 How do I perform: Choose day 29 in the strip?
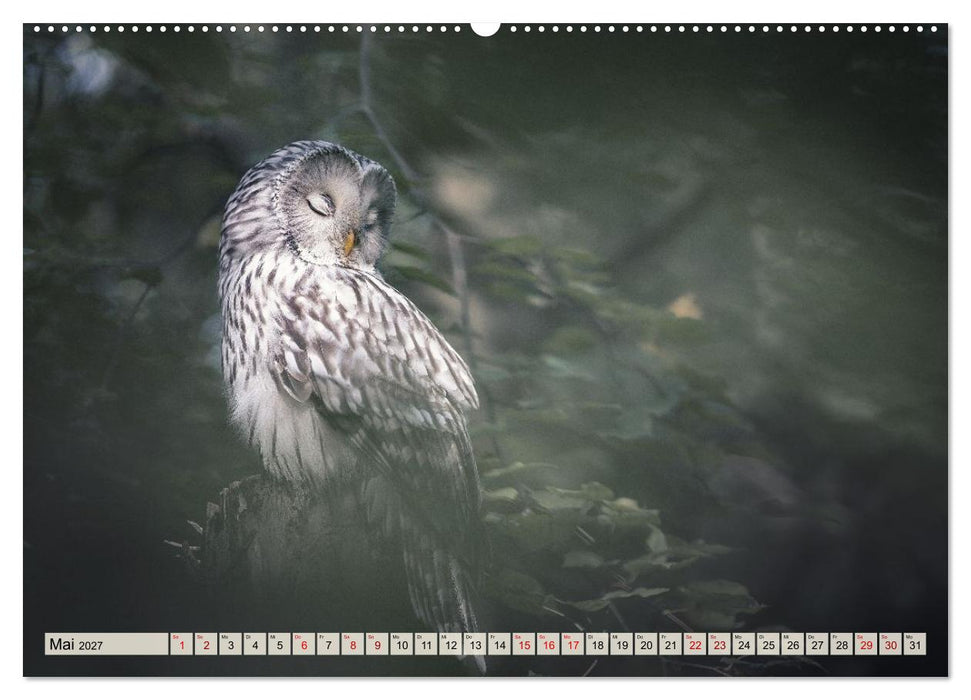pyautogui.click(x=866, y=644)
